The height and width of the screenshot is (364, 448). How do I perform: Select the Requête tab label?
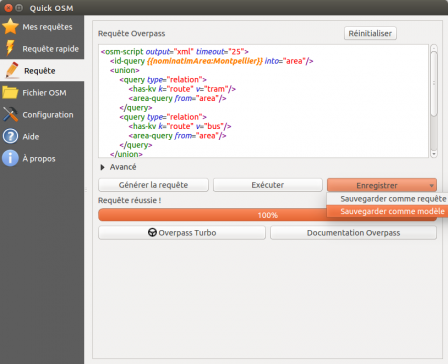click(40, 71)
